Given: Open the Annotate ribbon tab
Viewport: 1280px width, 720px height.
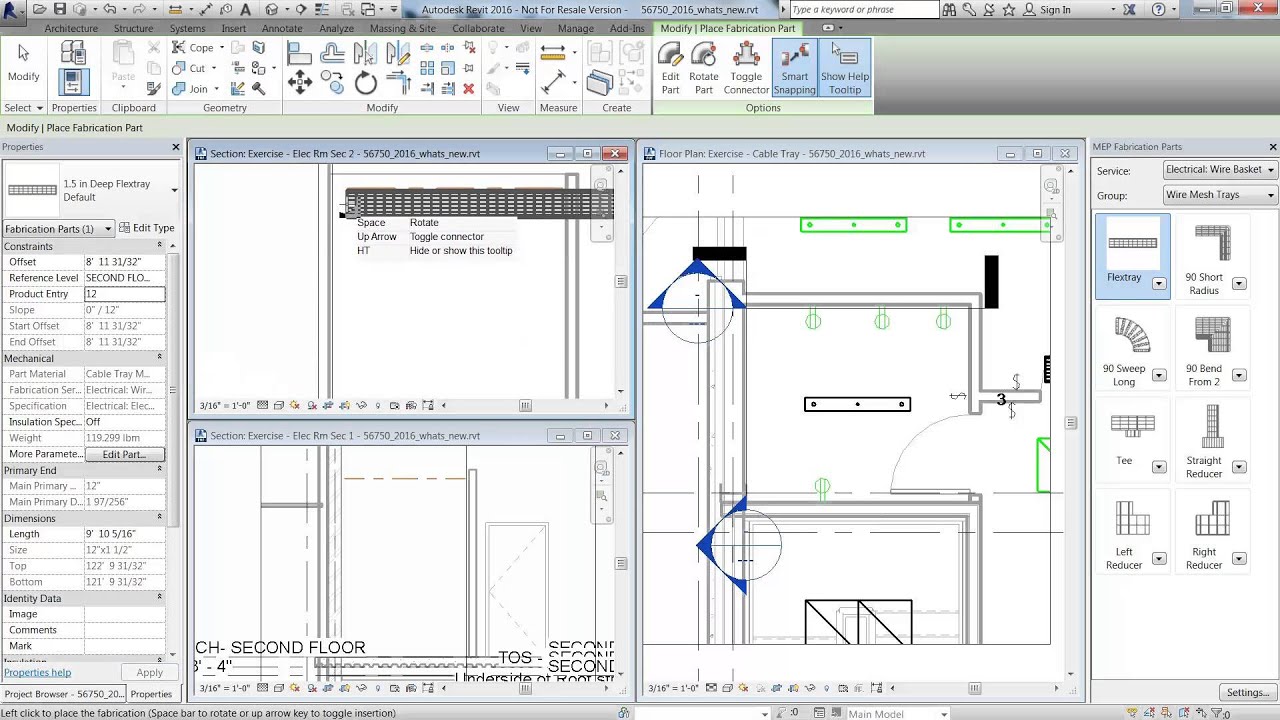Looking at the screenshot, I should click(282, 28).
